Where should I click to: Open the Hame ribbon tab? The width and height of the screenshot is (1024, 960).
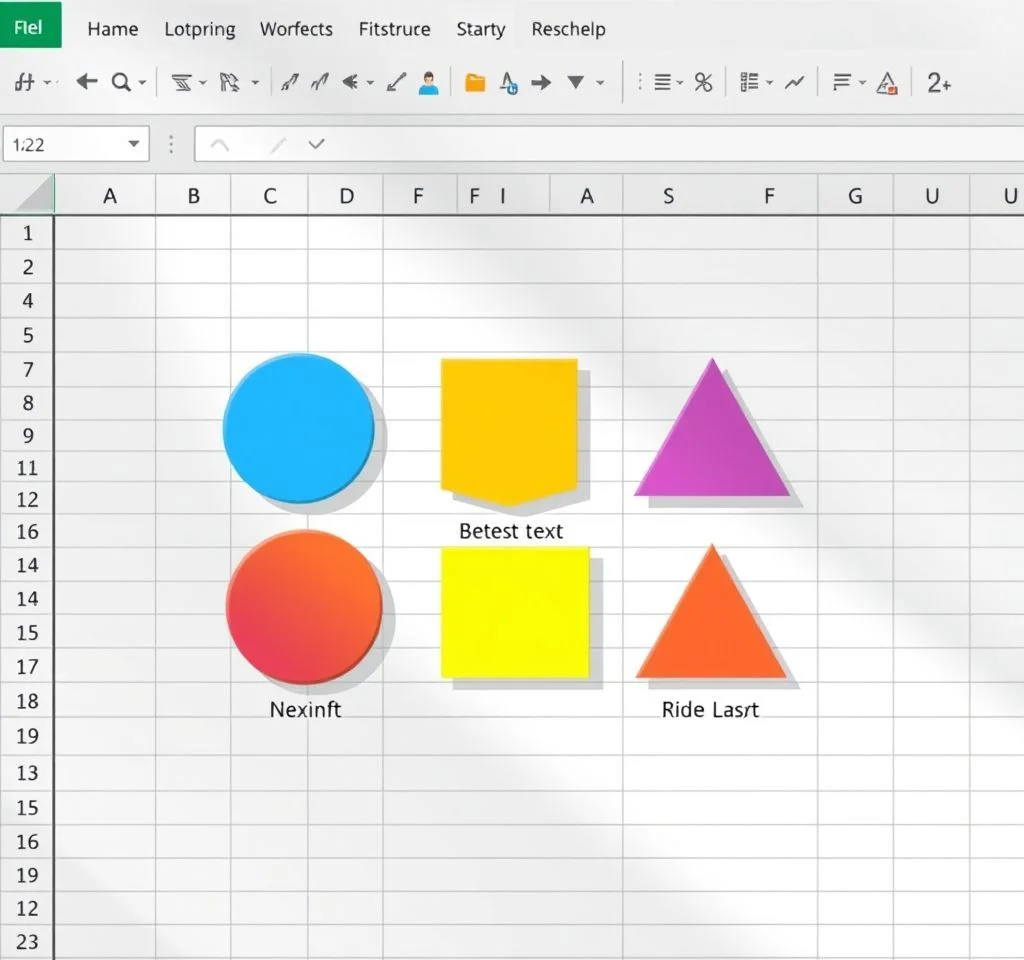click(112, 29)
